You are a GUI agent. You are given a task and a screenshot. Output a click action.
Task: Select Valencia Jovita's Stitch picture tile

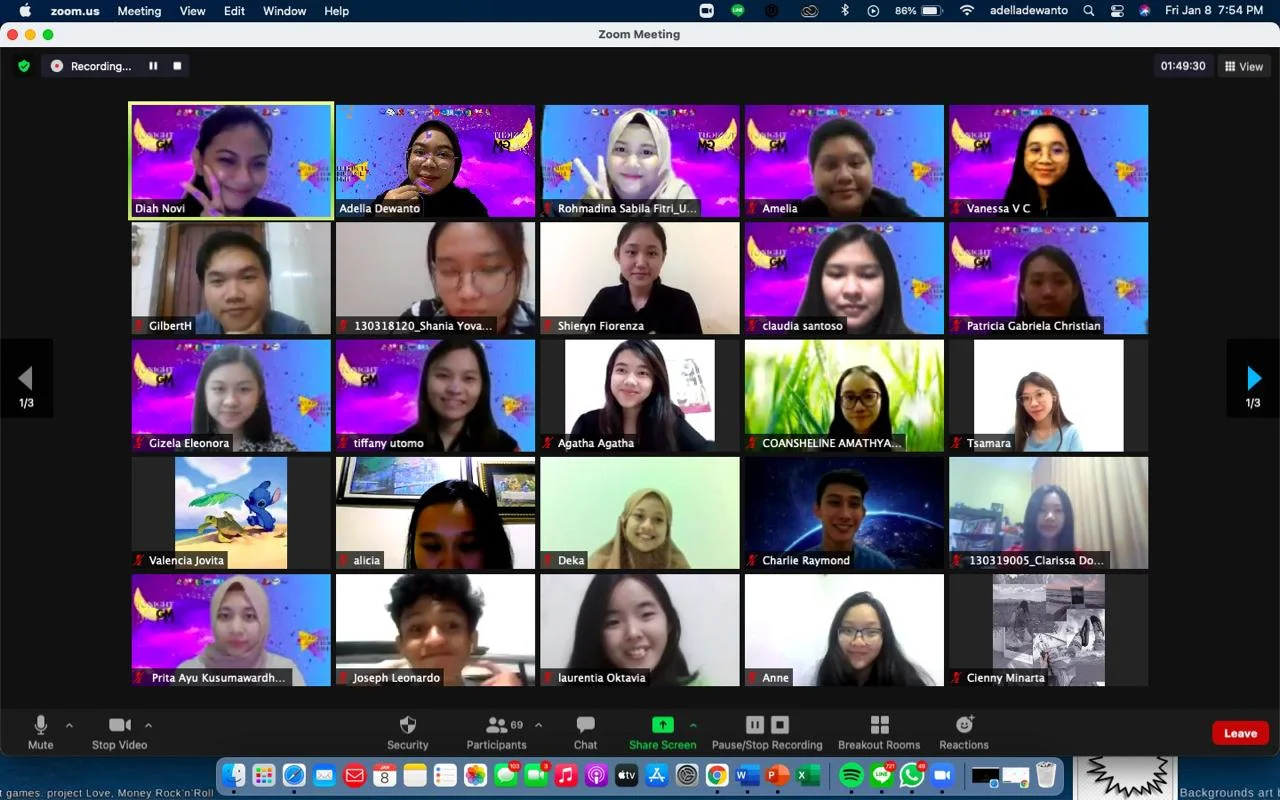[x=231, y=513]
